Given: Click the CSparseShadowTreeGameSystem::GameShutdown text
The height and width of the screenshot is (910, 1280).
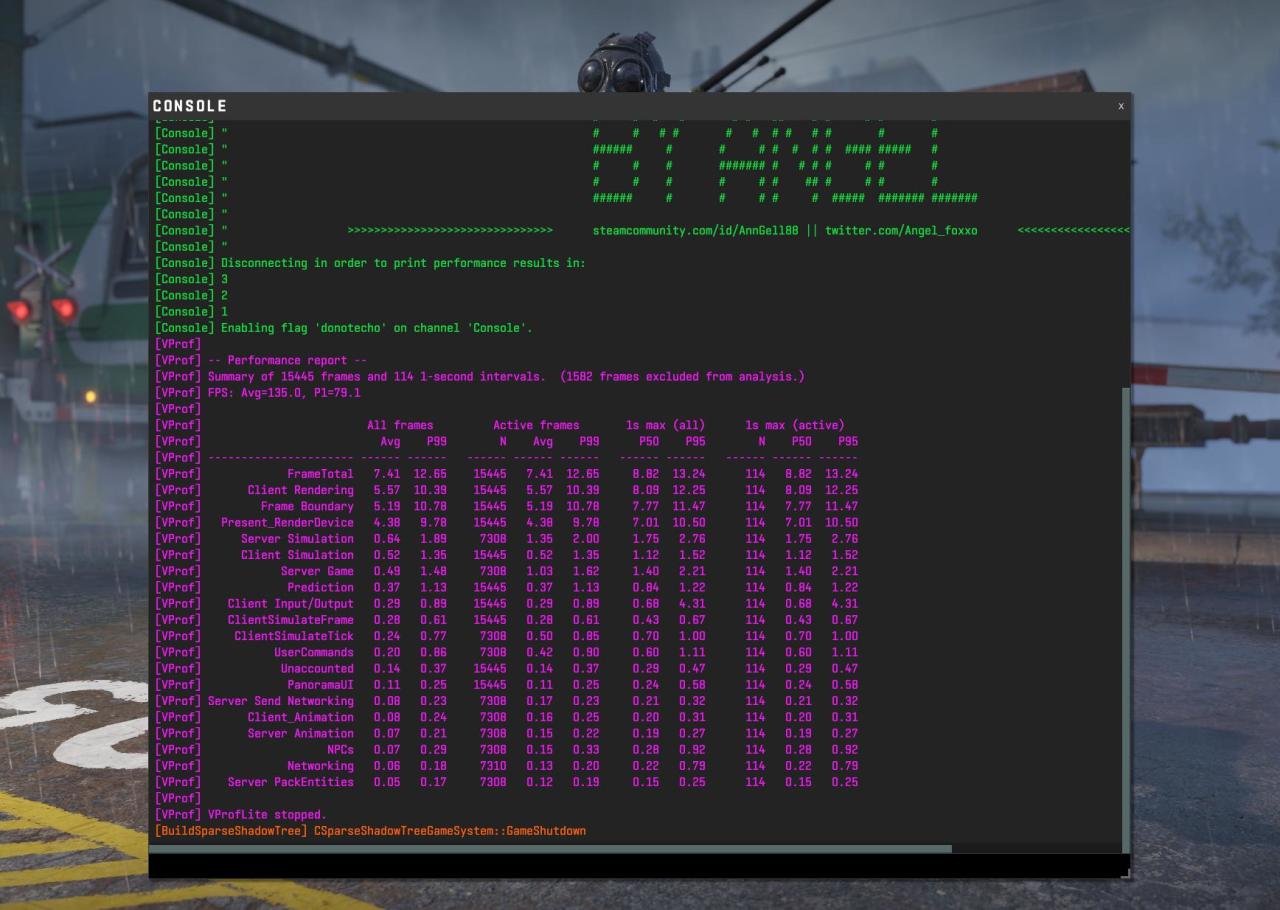Looking at the screenshot, I should pos(450,831).
